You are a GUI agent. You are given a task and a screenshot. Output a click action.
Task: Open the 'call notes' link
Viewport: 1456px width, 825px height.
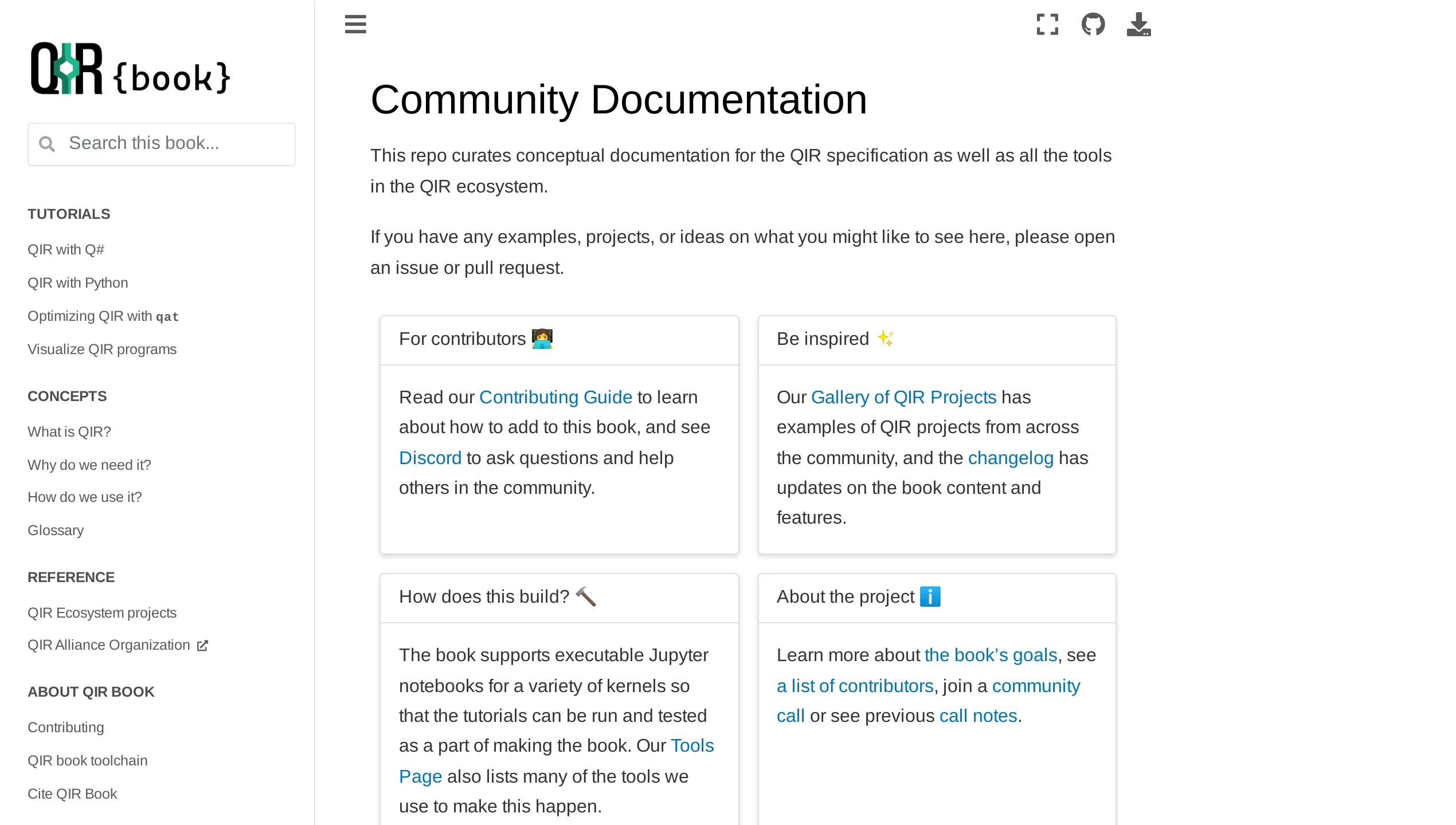coord(979,716)
